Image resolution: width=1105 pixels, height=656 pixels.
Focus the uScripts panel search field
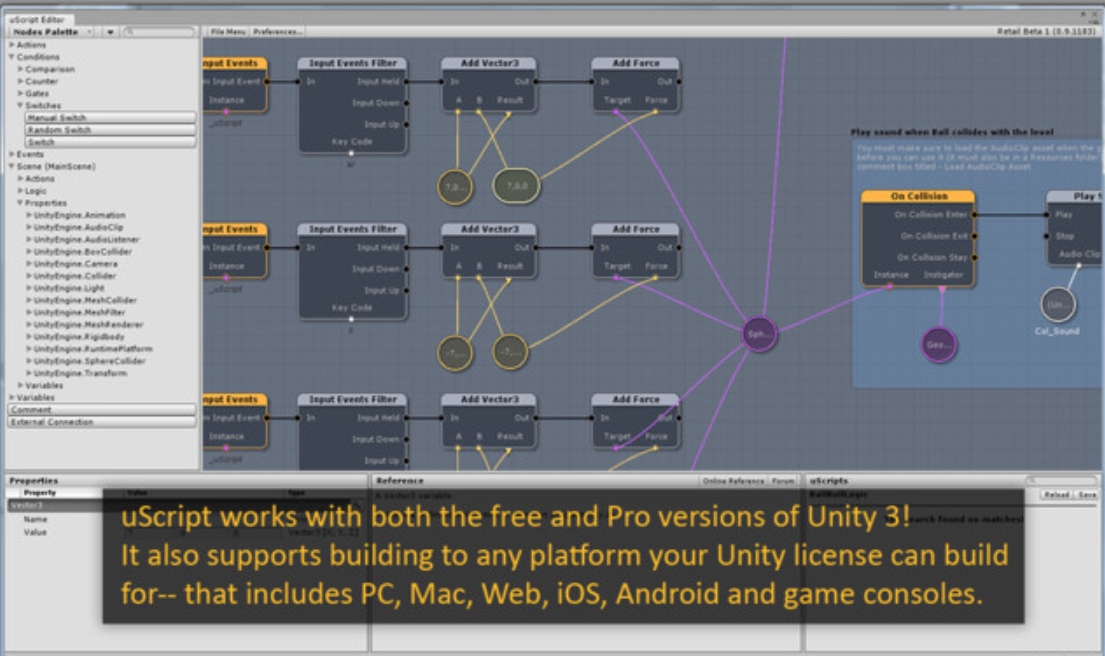(x=1062, y=480)
